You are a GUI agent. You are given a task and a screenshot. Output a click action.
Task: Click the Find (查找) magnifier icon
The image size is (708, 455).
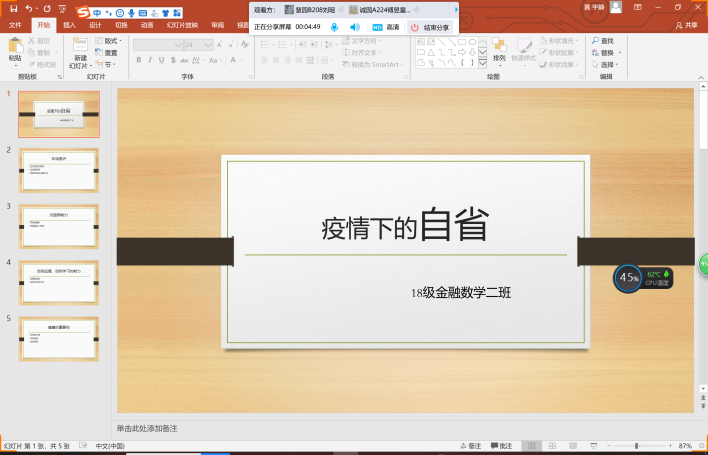click(604, 40)
